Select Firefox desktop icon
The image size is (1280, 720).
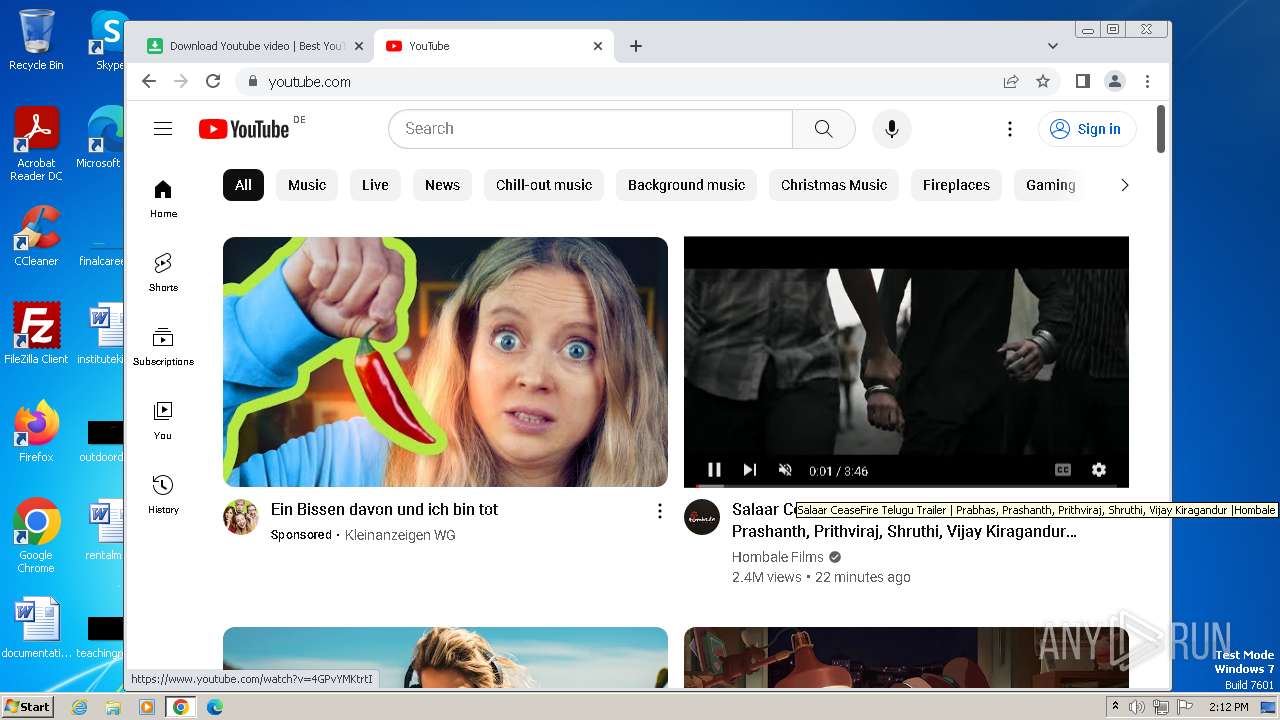36,431
